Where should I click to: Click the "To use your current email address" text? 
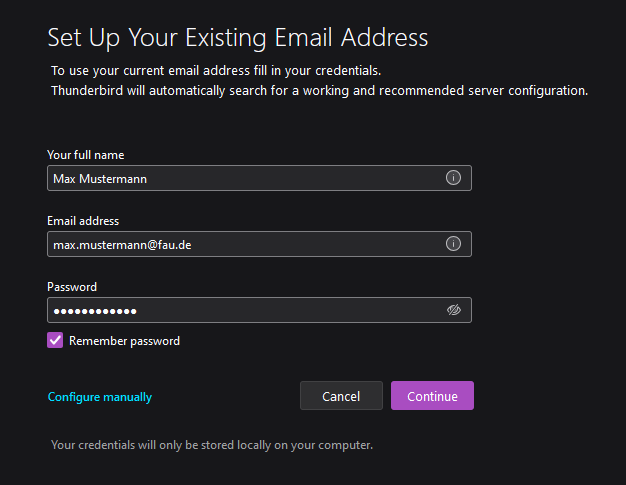(216, 71)
